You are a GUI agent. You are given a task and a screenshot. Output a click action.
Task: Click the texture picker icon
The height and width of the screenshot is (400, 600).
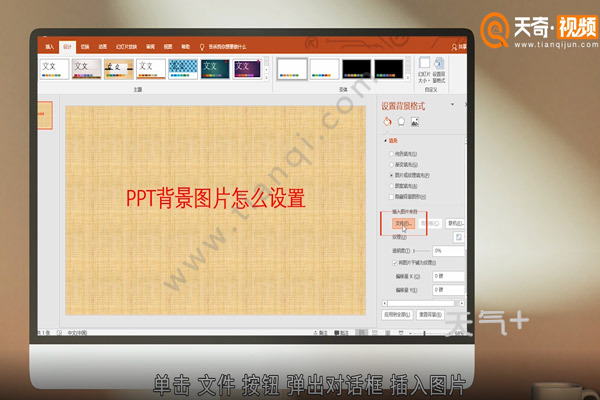[458, 237]
